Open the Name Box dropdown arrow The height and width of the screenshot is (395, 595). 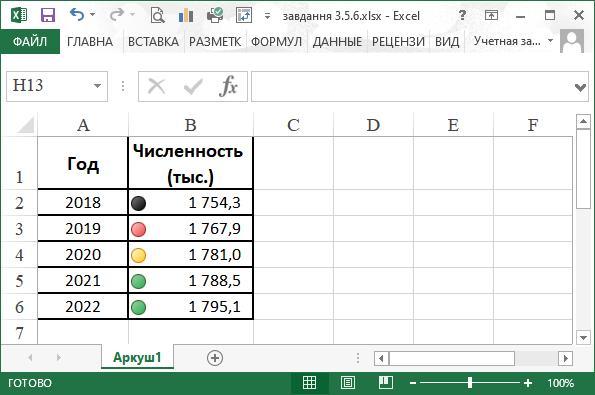coord(98,86)
